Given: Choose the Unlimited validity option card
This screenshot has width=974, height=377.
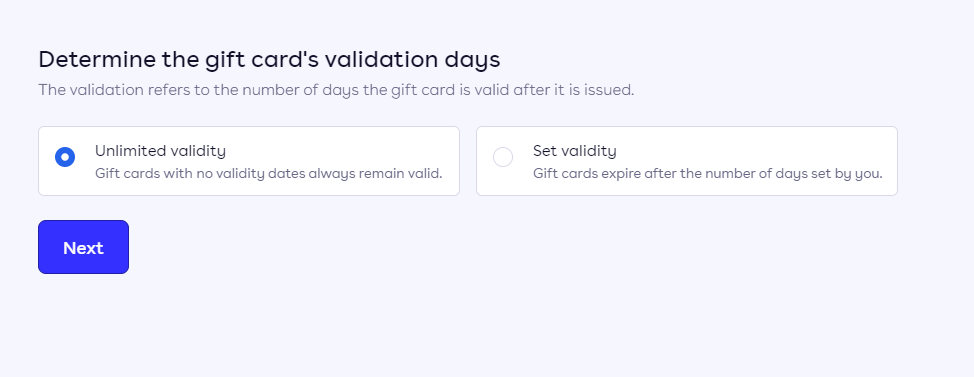Looking at the screenshot, I should [x=249, y=161].
